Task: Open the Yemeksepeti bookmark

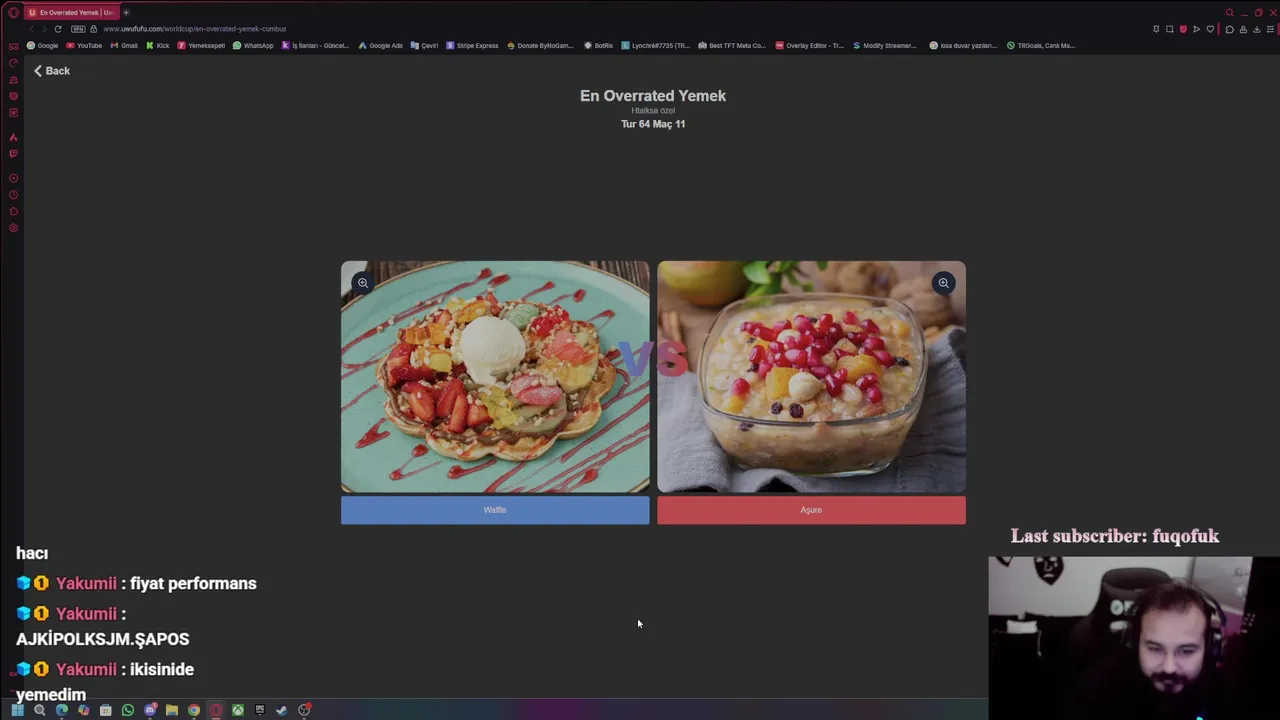Action: click(x=201, y=45)
